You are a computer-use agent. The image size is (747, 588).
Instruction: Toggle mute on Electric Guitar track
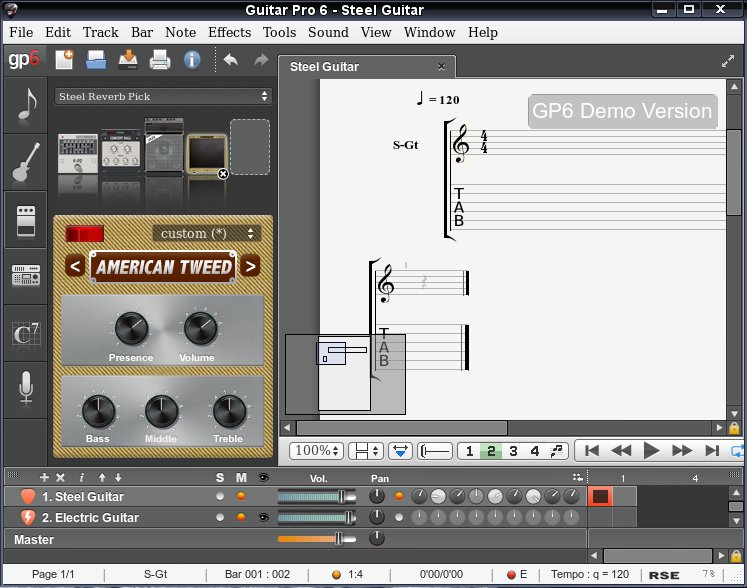click(x=241, y=517)
